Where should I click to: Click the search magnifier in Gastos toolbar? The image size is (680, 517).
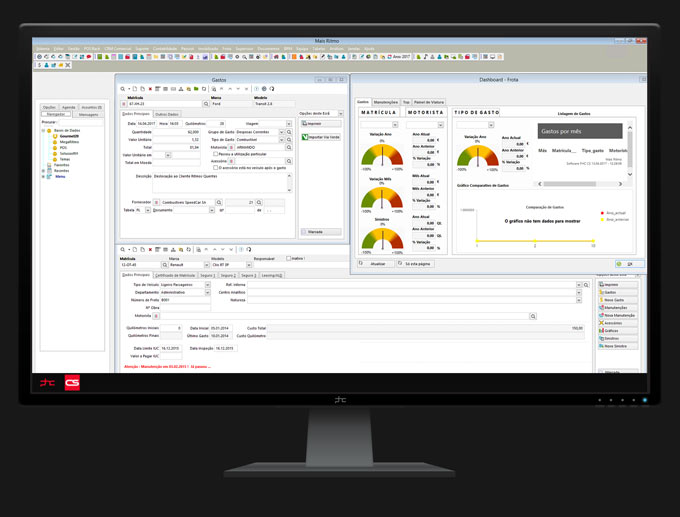(x=124, y=89)
